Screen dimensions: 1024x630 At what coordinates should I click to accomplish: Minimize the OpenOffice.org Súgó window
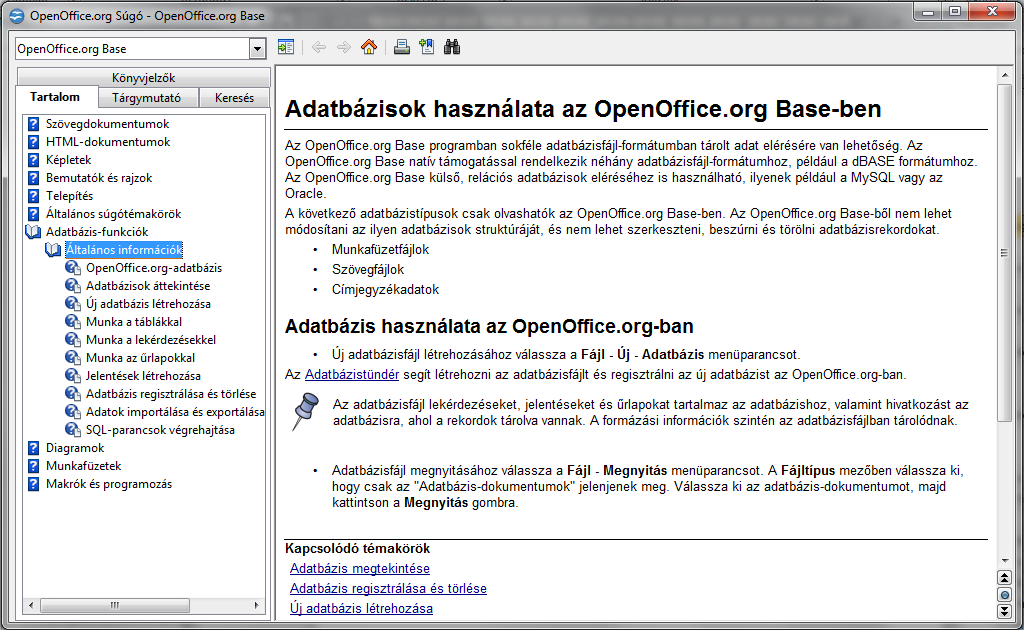(x=927, y=12)
